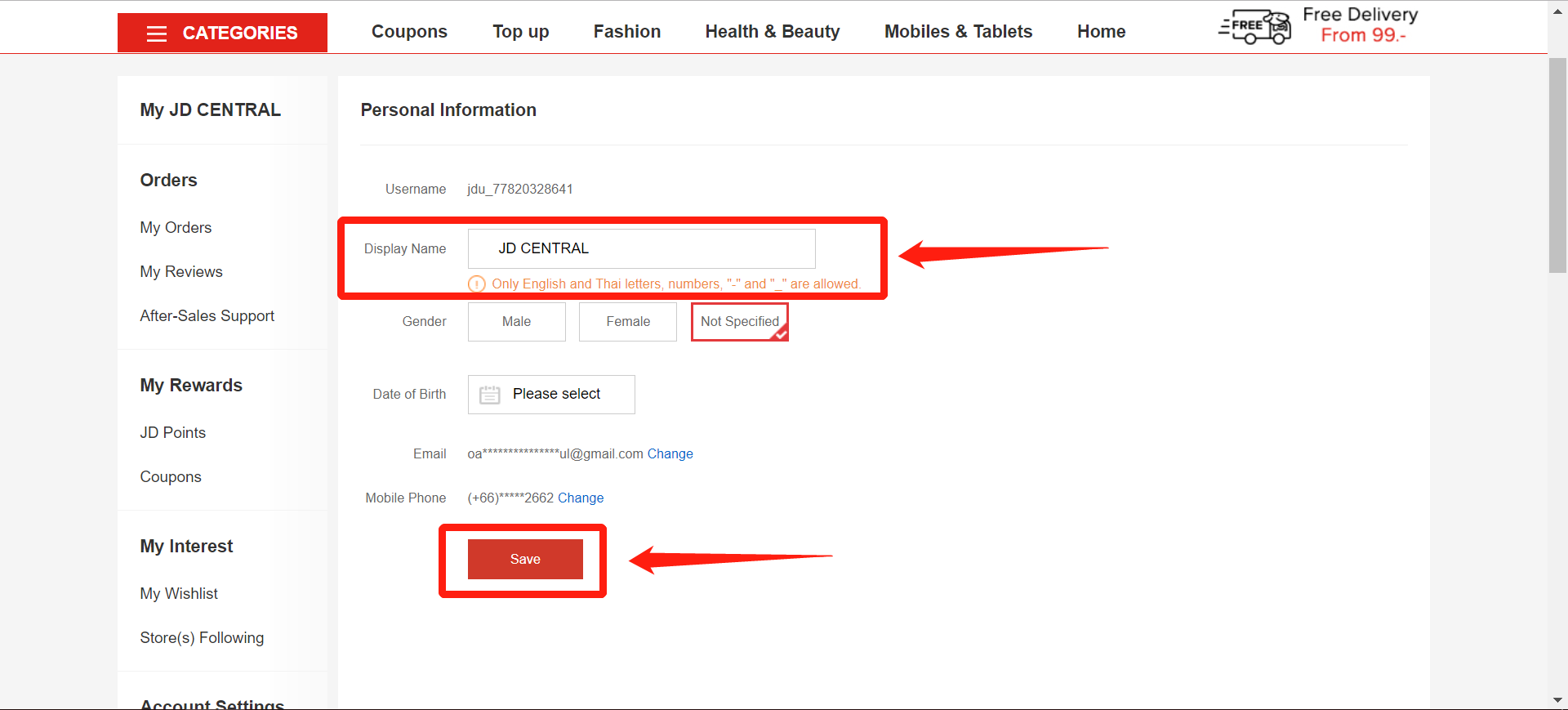Select Male gender option
This screenshot has width=1568, height=710.
point(517,322)
